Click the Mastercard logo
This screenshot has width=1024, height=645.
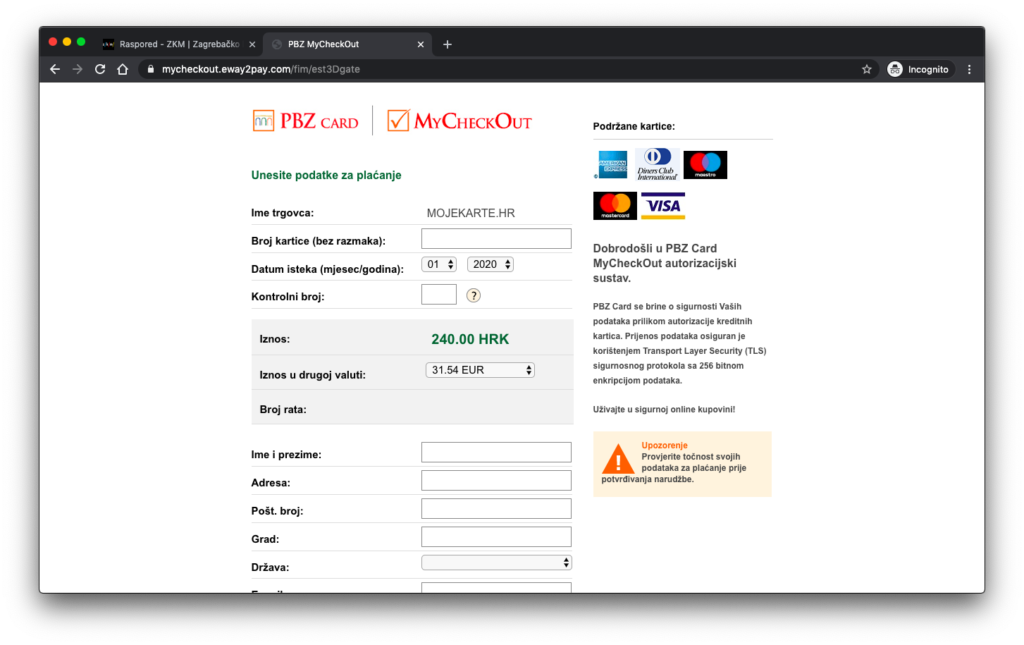pyautogui.click(x=615, y=206)
